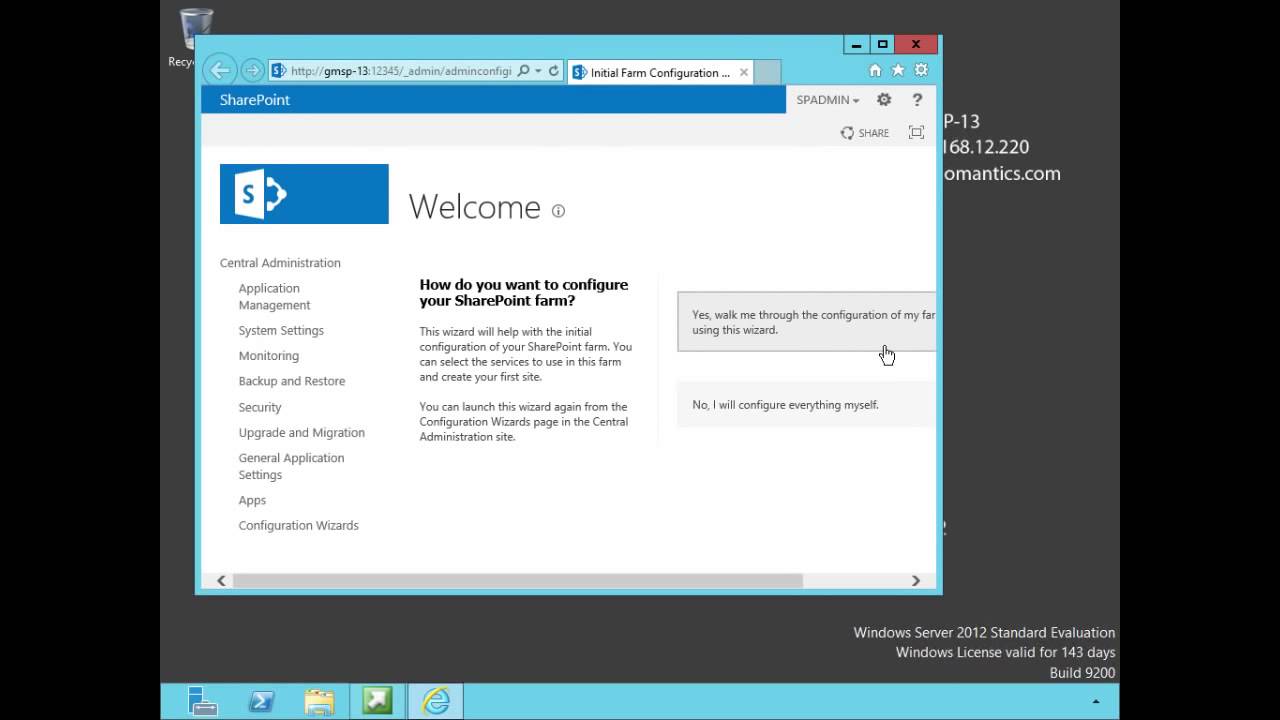
Task: Open SharePoint Help question mark
Action: 917,100
